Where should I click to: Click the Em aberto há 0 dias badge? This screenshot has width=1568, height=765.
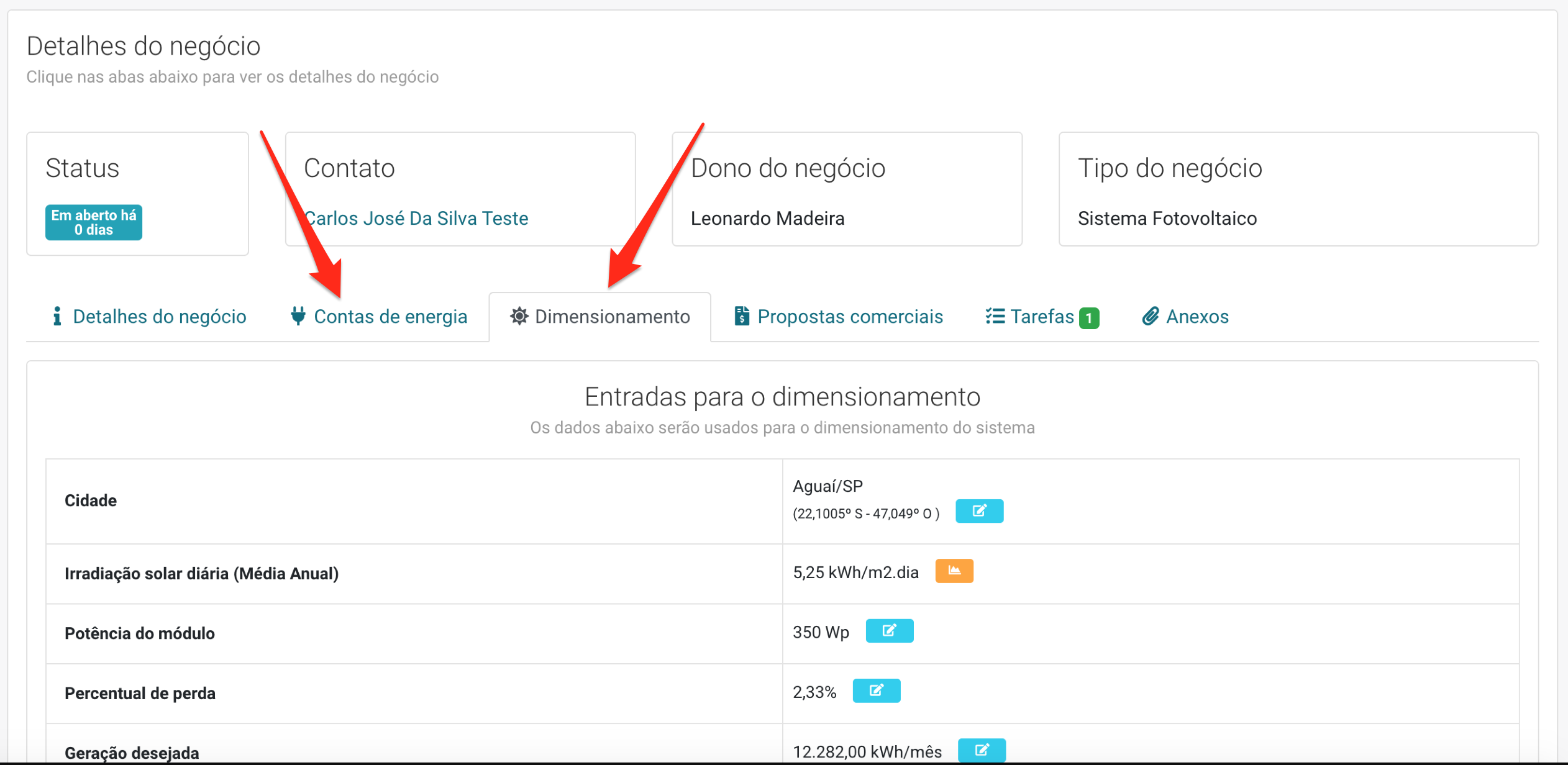click(94, 222)
